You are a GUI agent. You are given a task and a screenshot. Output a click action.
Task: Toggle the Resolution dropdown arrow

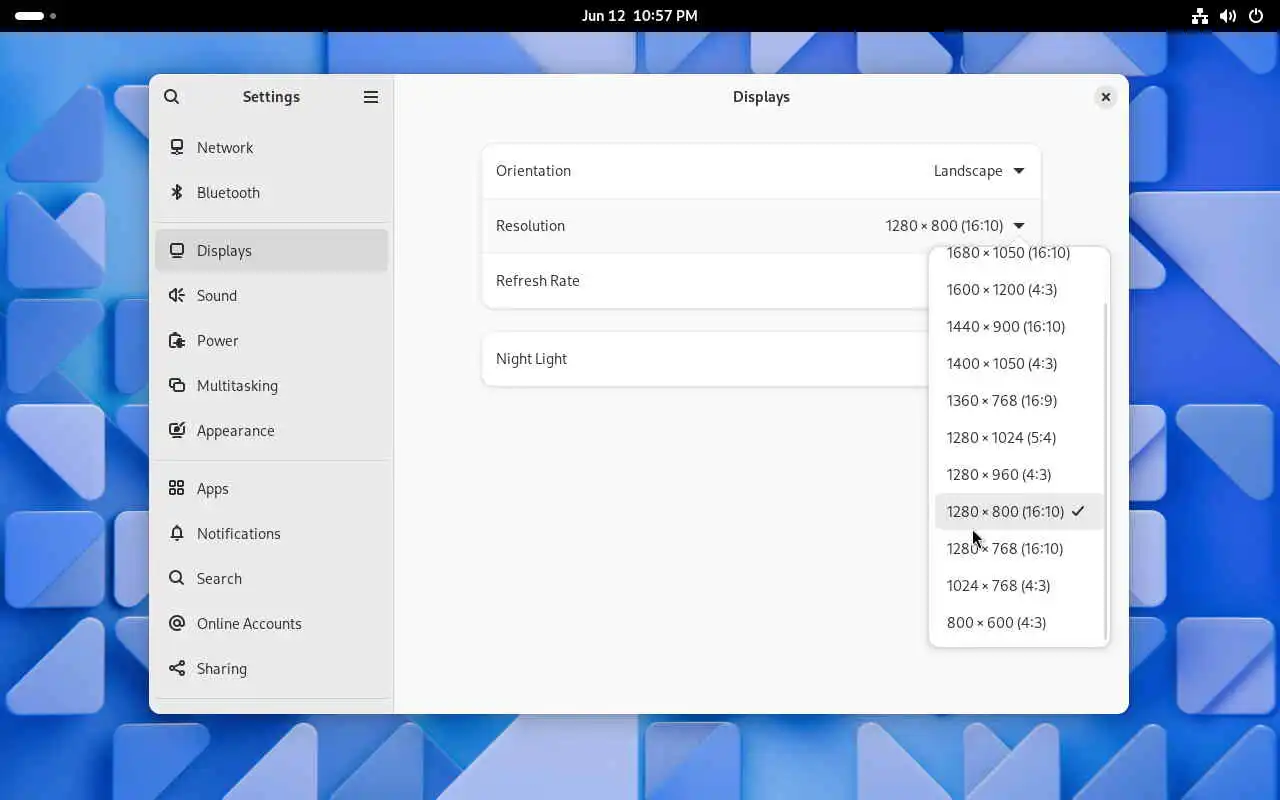coord(1019,226)
